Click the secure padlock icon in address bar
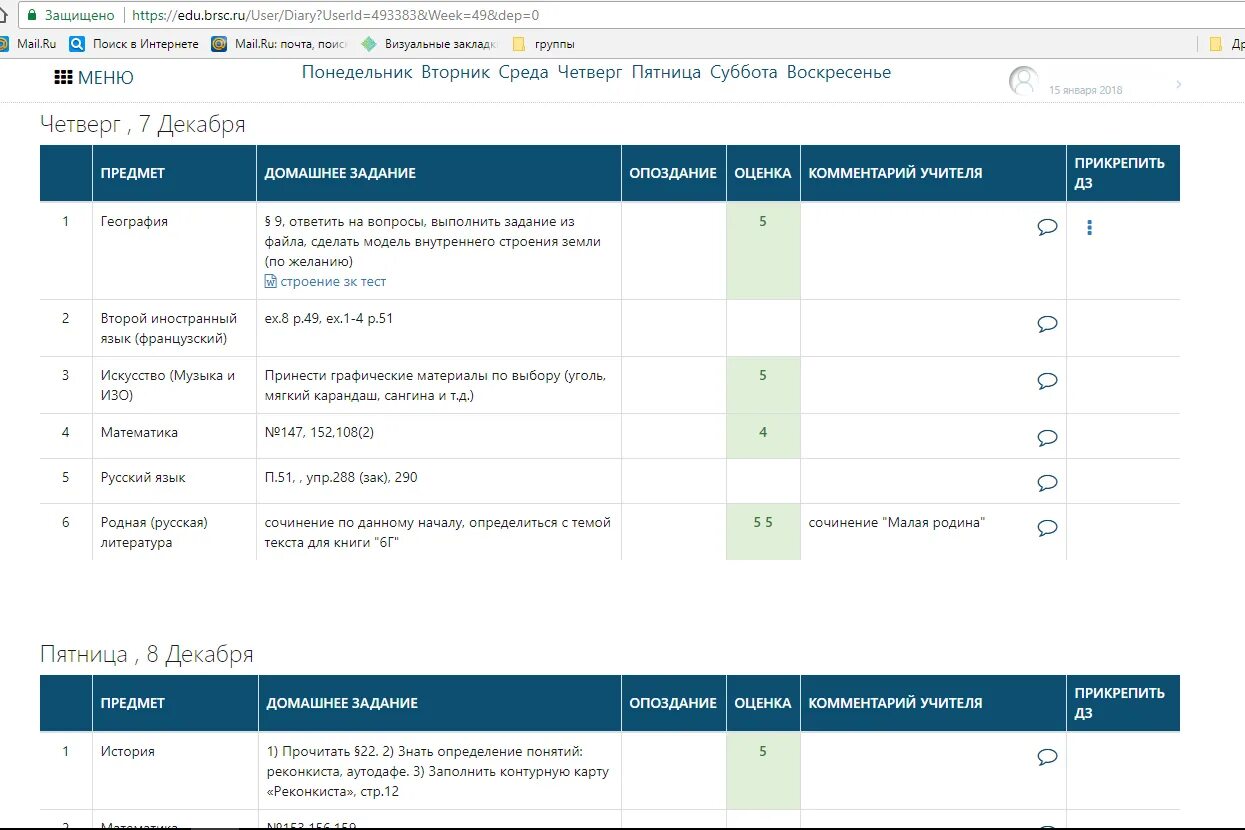The width and height of the screenshot is (1245, 830). [x=32, y=15]
